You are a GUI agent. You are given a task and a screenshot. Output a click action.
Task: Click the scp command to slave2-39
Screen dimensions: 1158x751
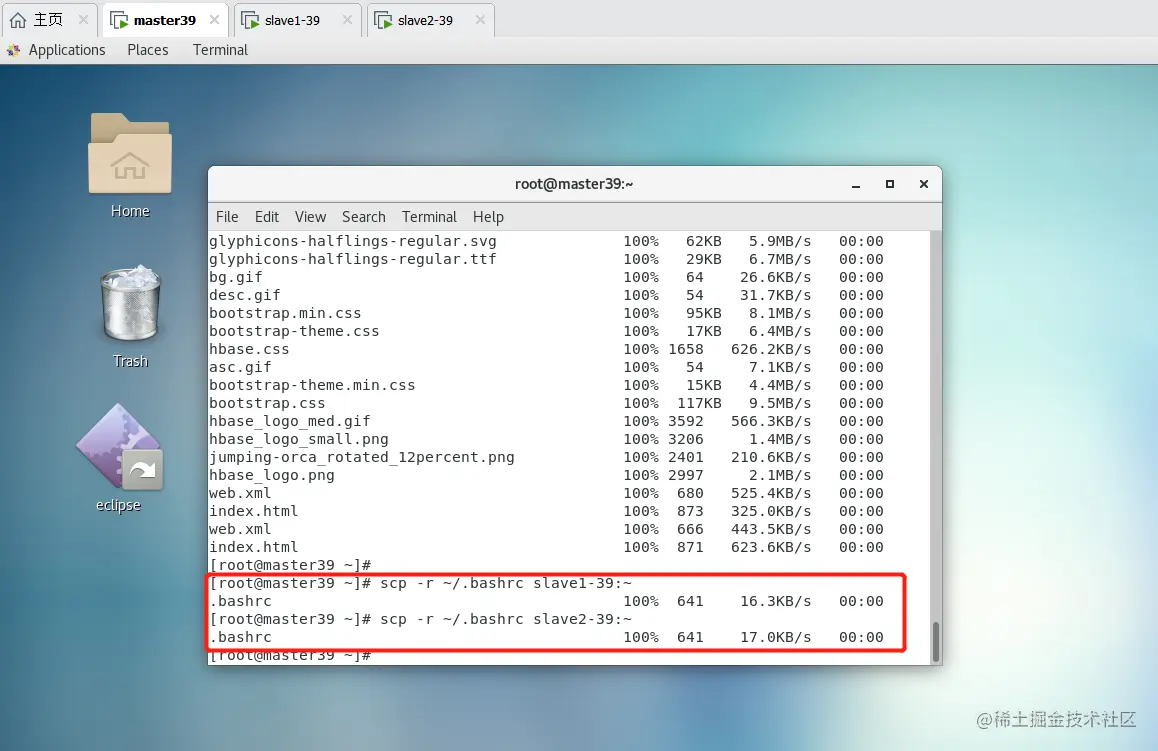click(x=506, y=620)
